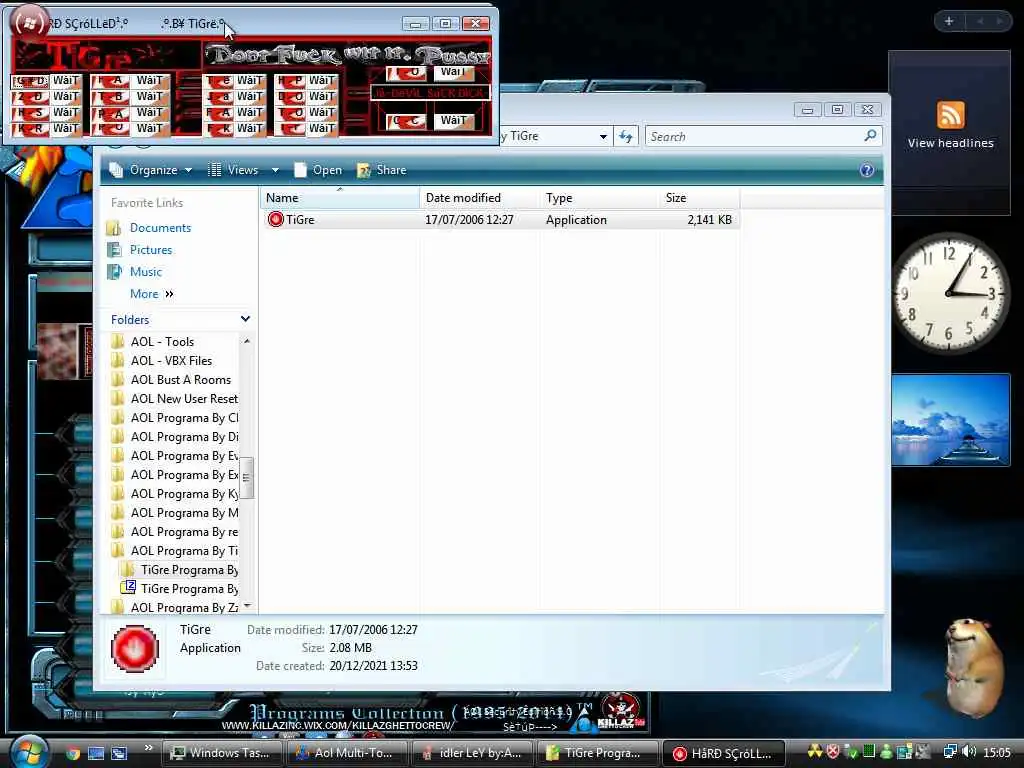Click the View headlines RSS feed icon
The width and height of the screenshot is (1024, 768).
950,115
